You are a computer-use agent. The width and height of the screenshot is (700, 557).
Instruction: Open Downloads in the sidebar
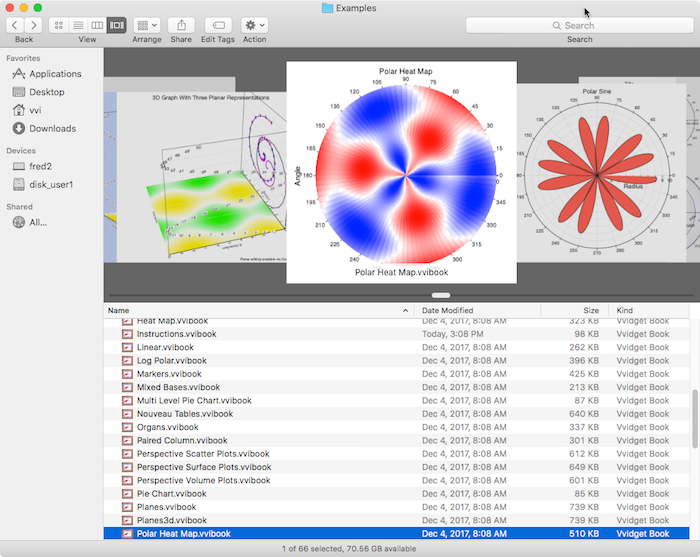coord(52,128)
